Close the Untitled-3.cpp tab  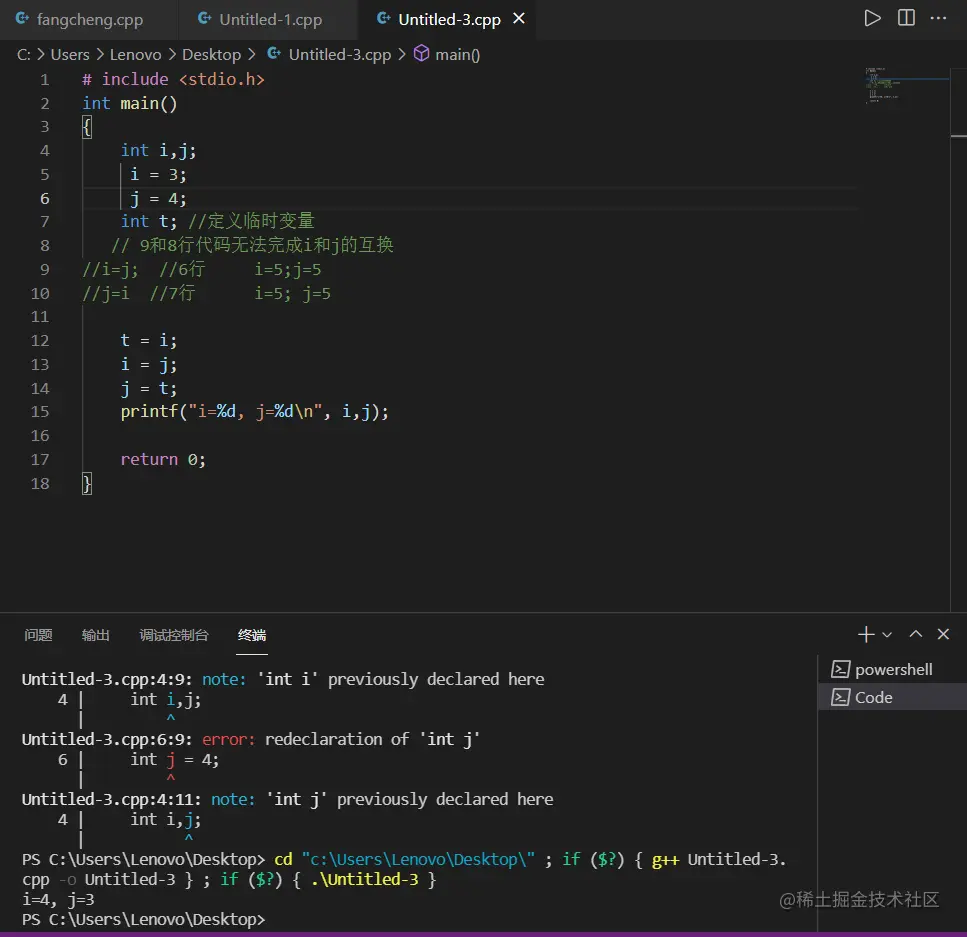click(x=519, y=19)
